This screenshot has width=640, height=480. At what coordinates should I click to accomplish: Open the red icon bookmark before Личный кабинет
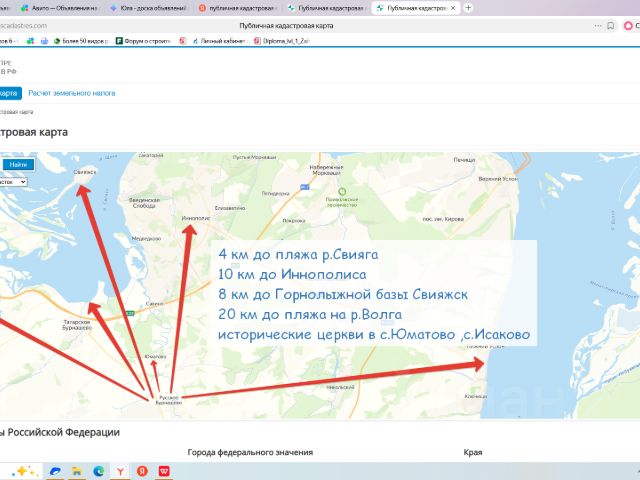coord(182,41)
